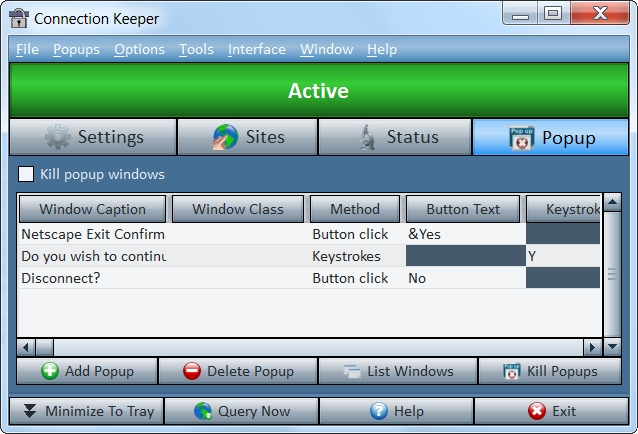The height and width of the screenshot is (434, 638).
Task: Click the microscope icon on Status tab
Action: (367, 137)
